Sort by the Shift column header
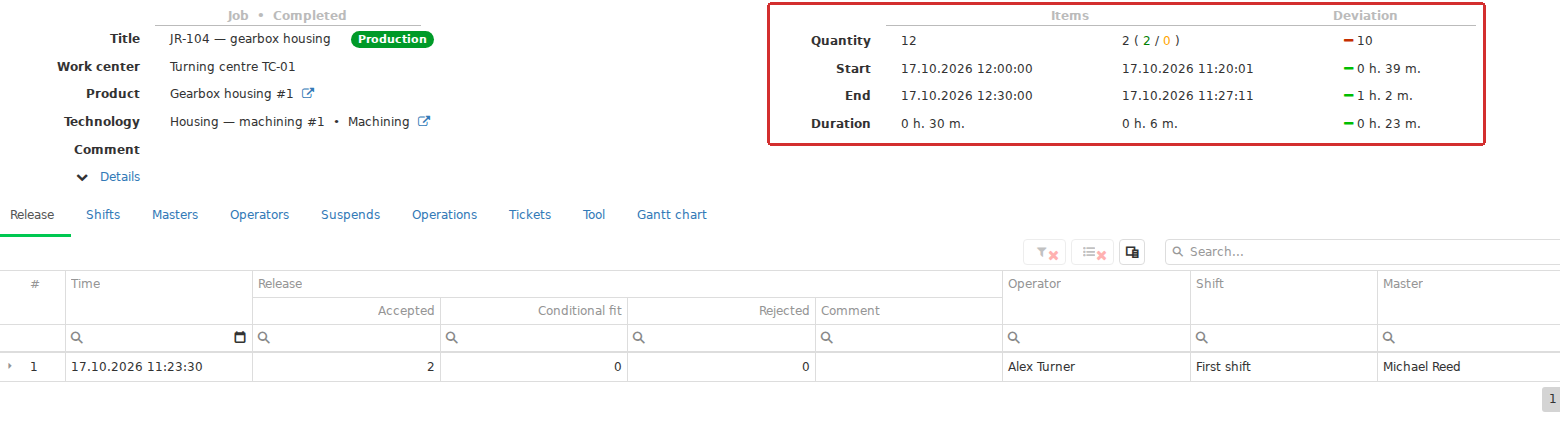1560x422 pixels. click(x=1284, y=297)
